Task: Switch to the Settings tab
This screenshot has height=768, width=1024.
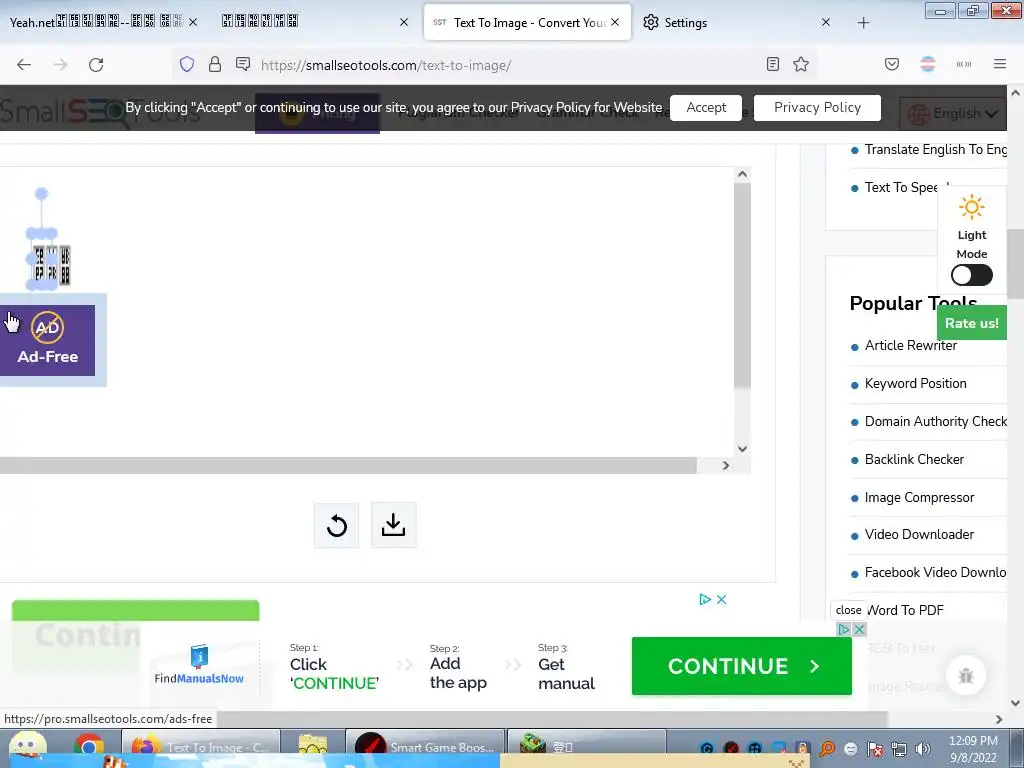Action: pos(736,22)
